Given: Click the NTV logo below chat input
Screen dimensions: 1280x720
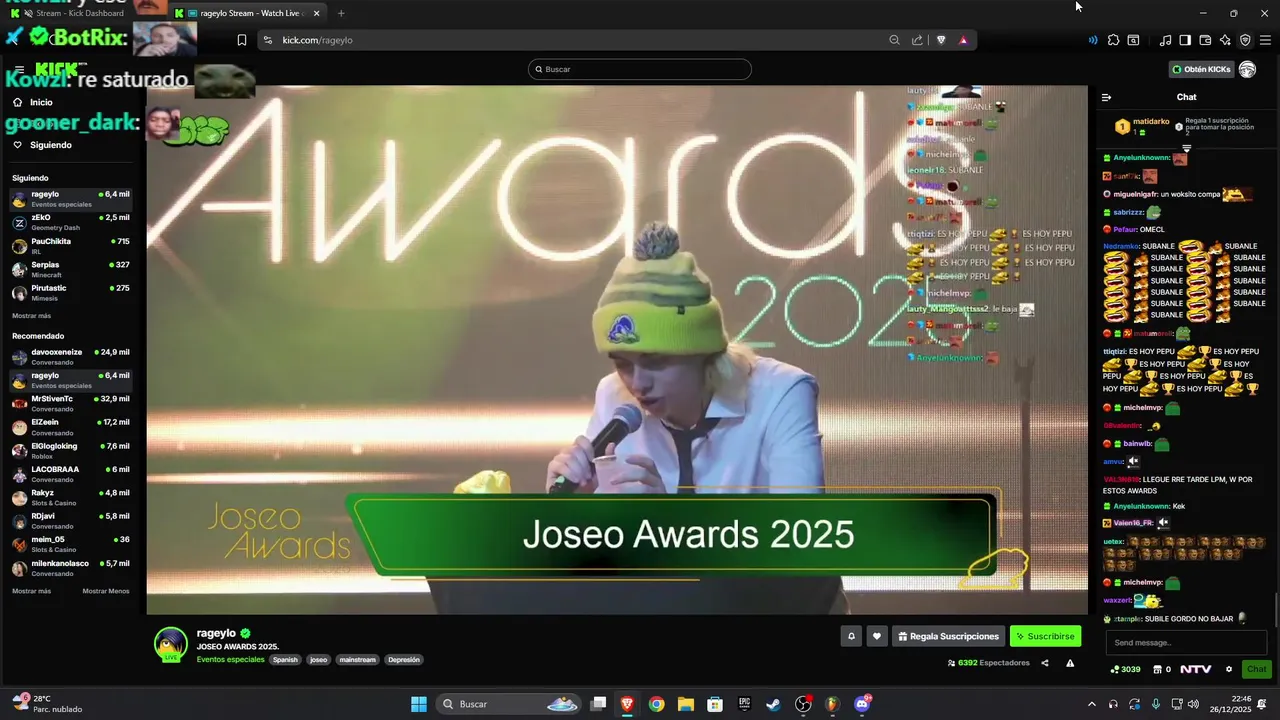Looking at the screenshot, I should coord(1195,669).
